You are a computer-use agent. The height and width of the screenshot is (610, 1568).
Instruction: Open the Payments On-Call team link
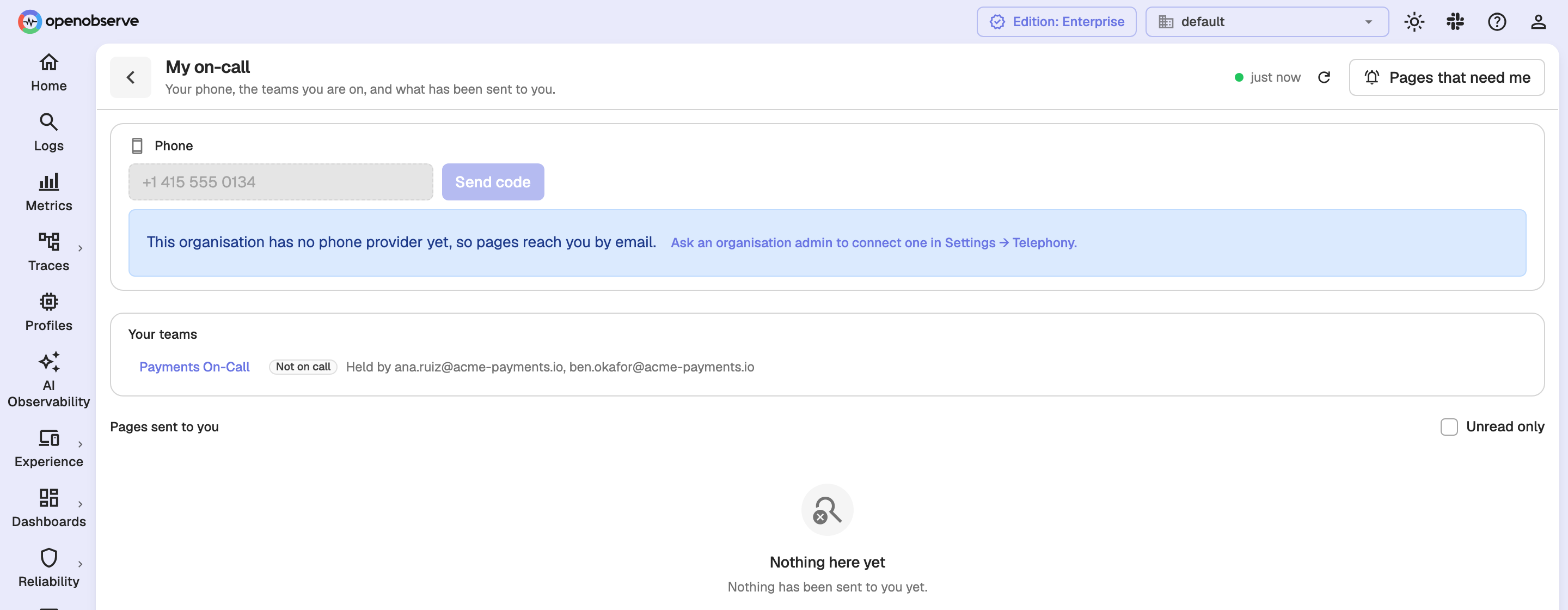pyautogui.click(x=194, y=367)
